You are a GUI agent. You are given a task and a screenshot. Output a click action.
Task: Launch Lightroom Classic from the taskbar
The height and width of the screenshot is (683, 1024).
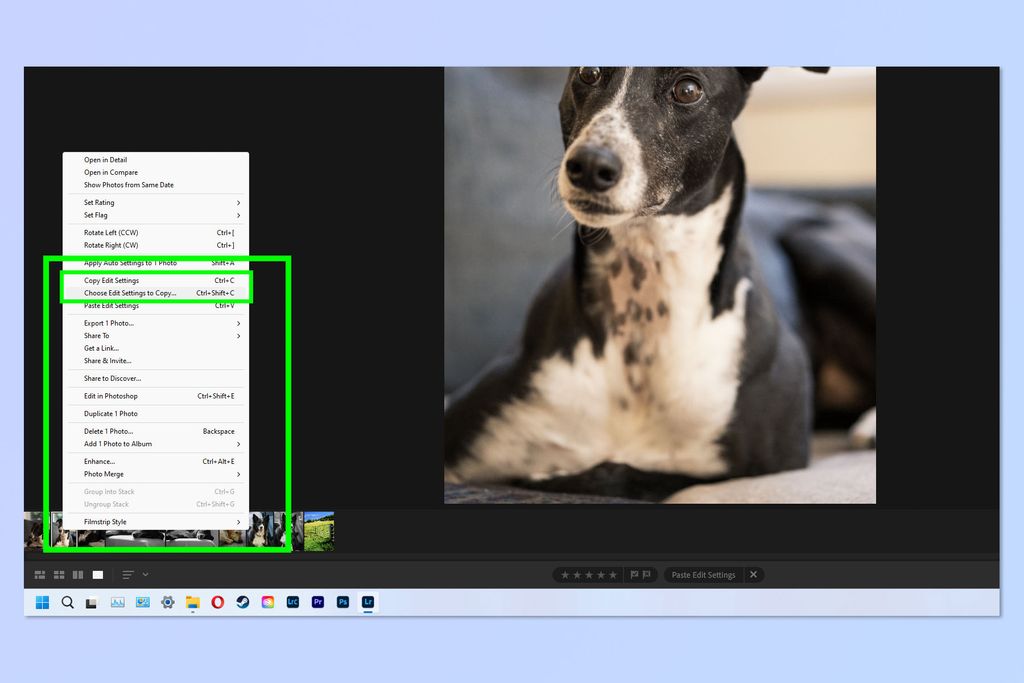click(x=293, y=602)
